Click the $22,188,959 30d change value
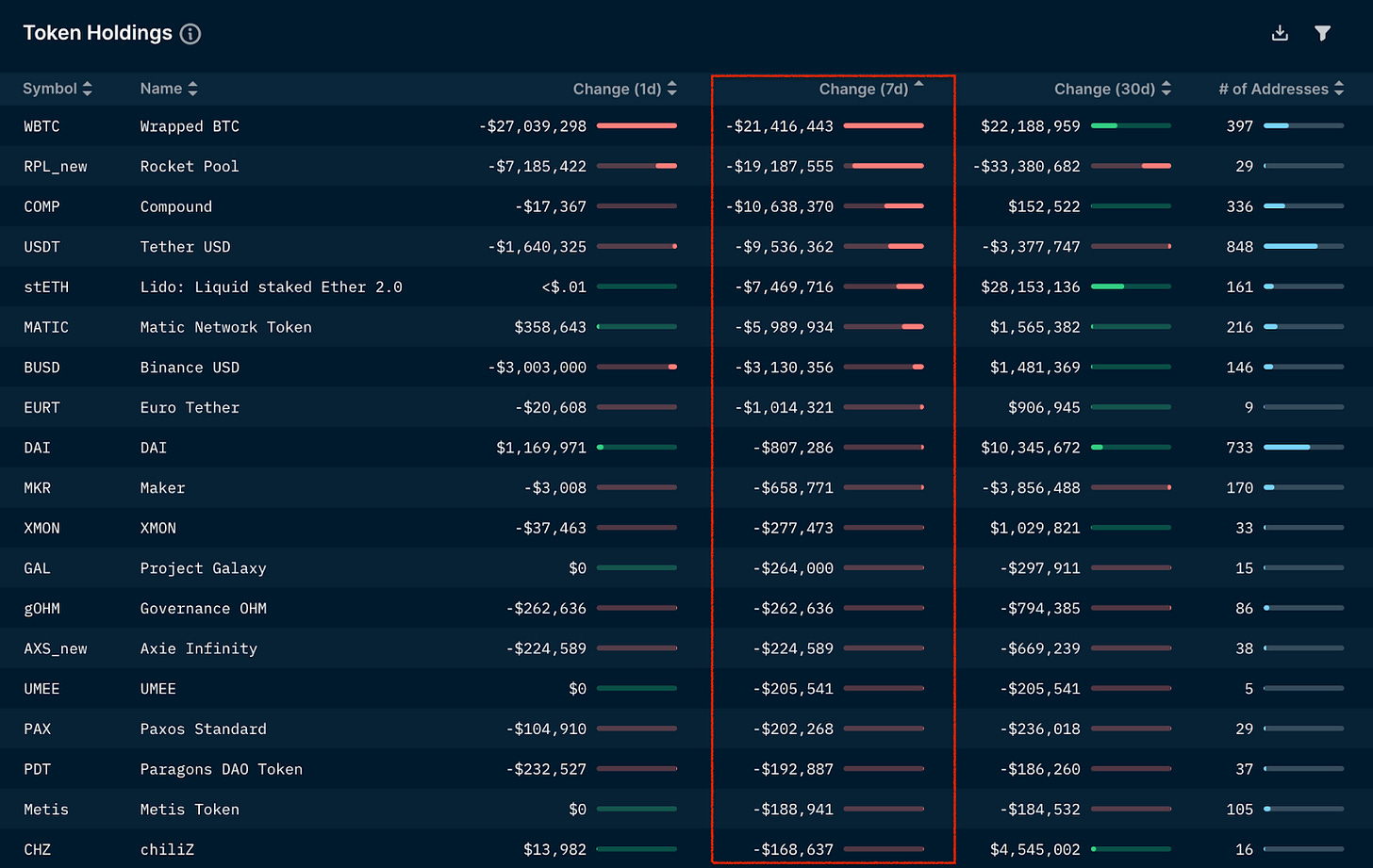Viewport: 1373px width, 868px height. (1031, 126)
